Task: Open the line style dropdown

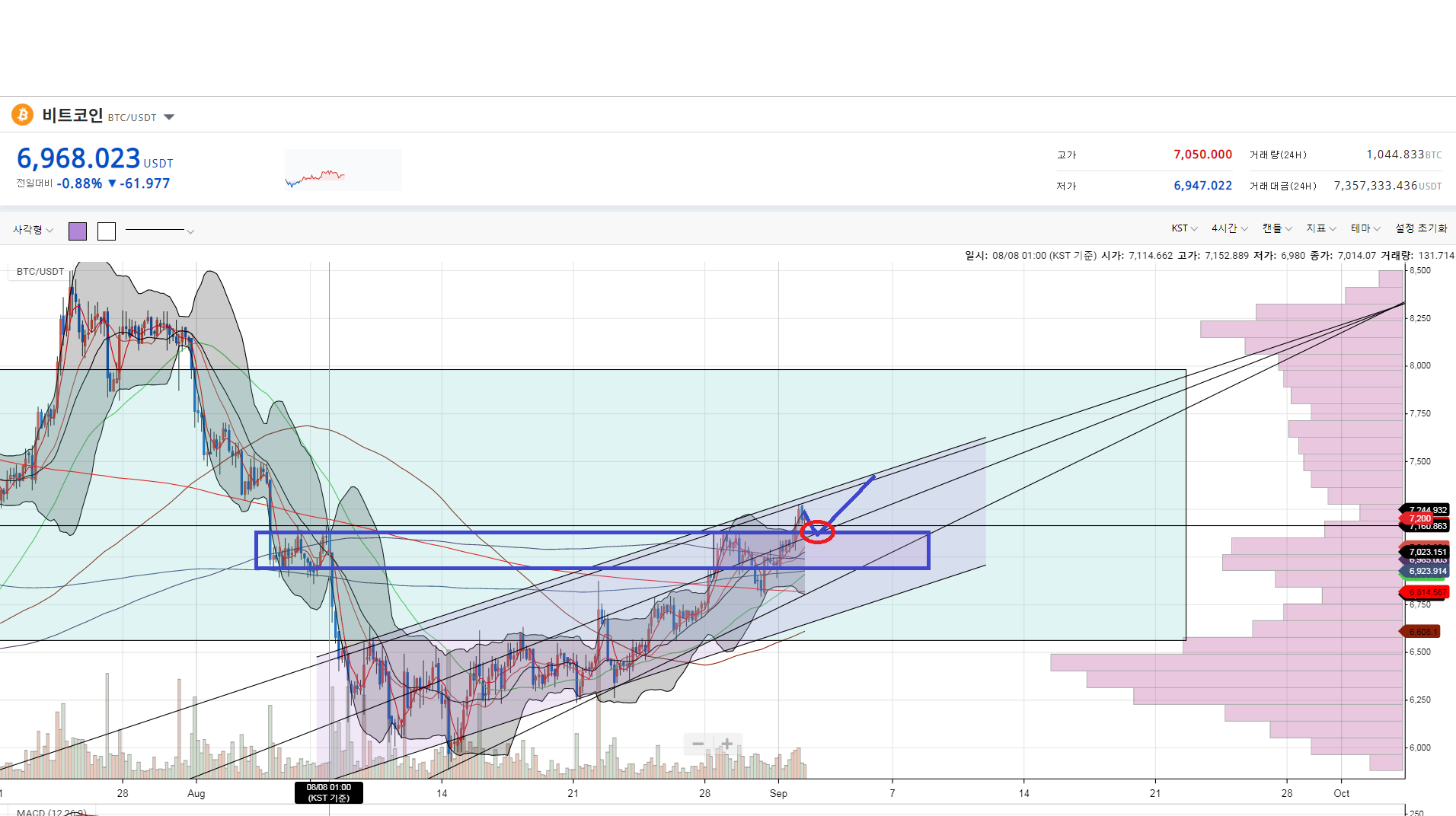Action: (160, 231)
